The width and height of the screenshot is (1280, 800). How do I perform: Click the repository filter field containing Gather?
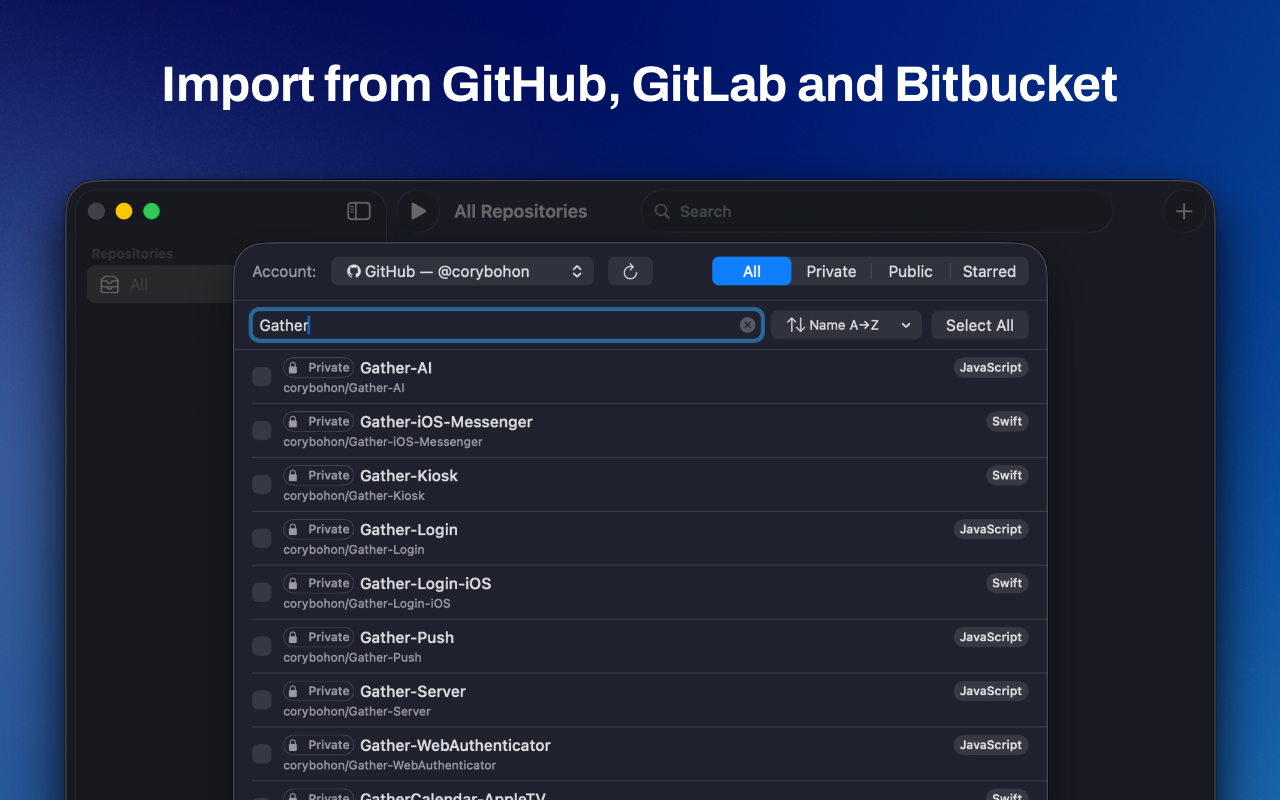pyautogui.click(x=507, y=325)
